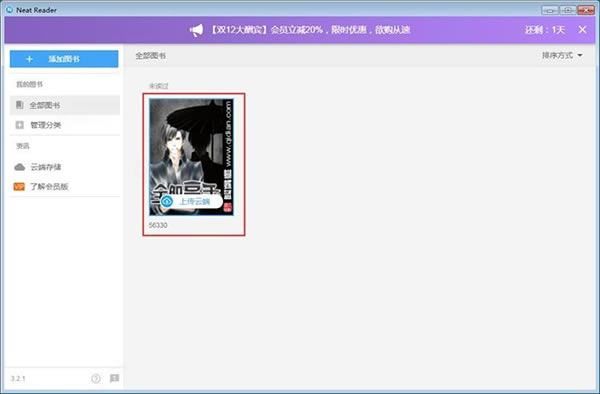Screen dimensions: 600x394
Task: Click the VIP badge for 了解会员版
Action: [19, 187]
